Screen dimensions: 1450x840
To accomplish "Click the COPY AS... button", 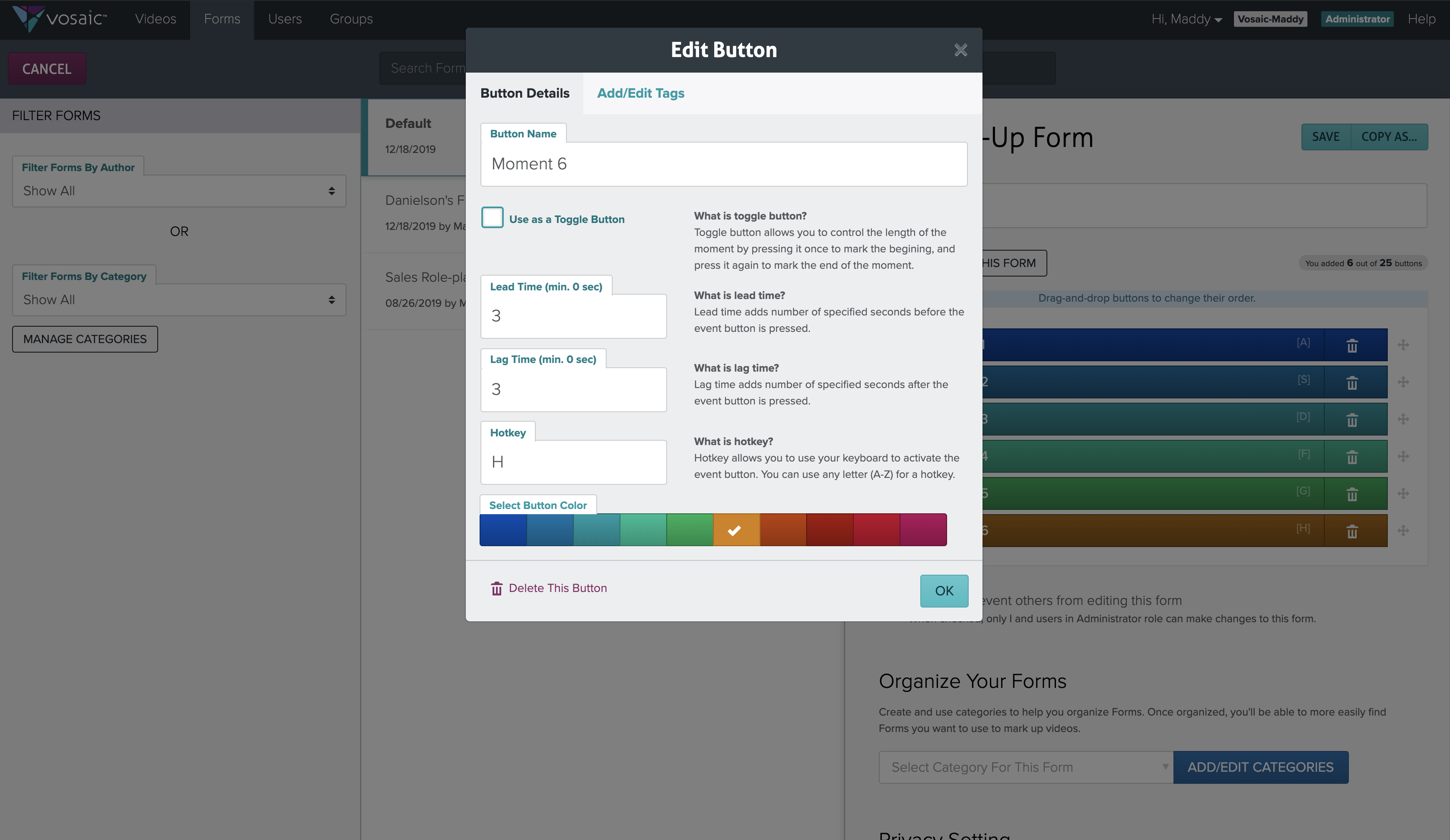I will [1389, 137].
